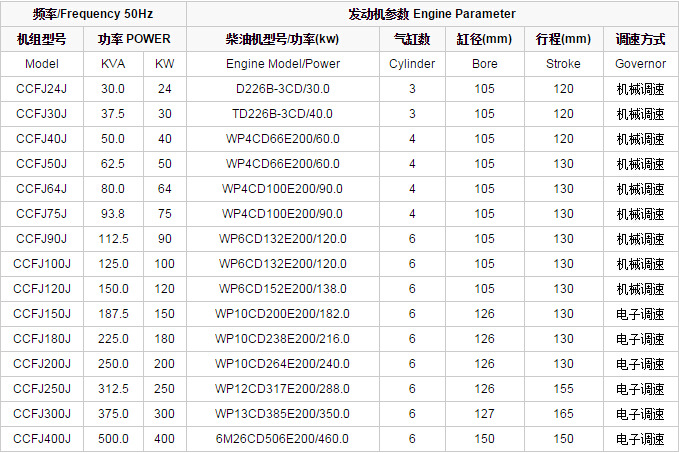
Task: Click stroke value 165
Action: (x=563, y=414)
